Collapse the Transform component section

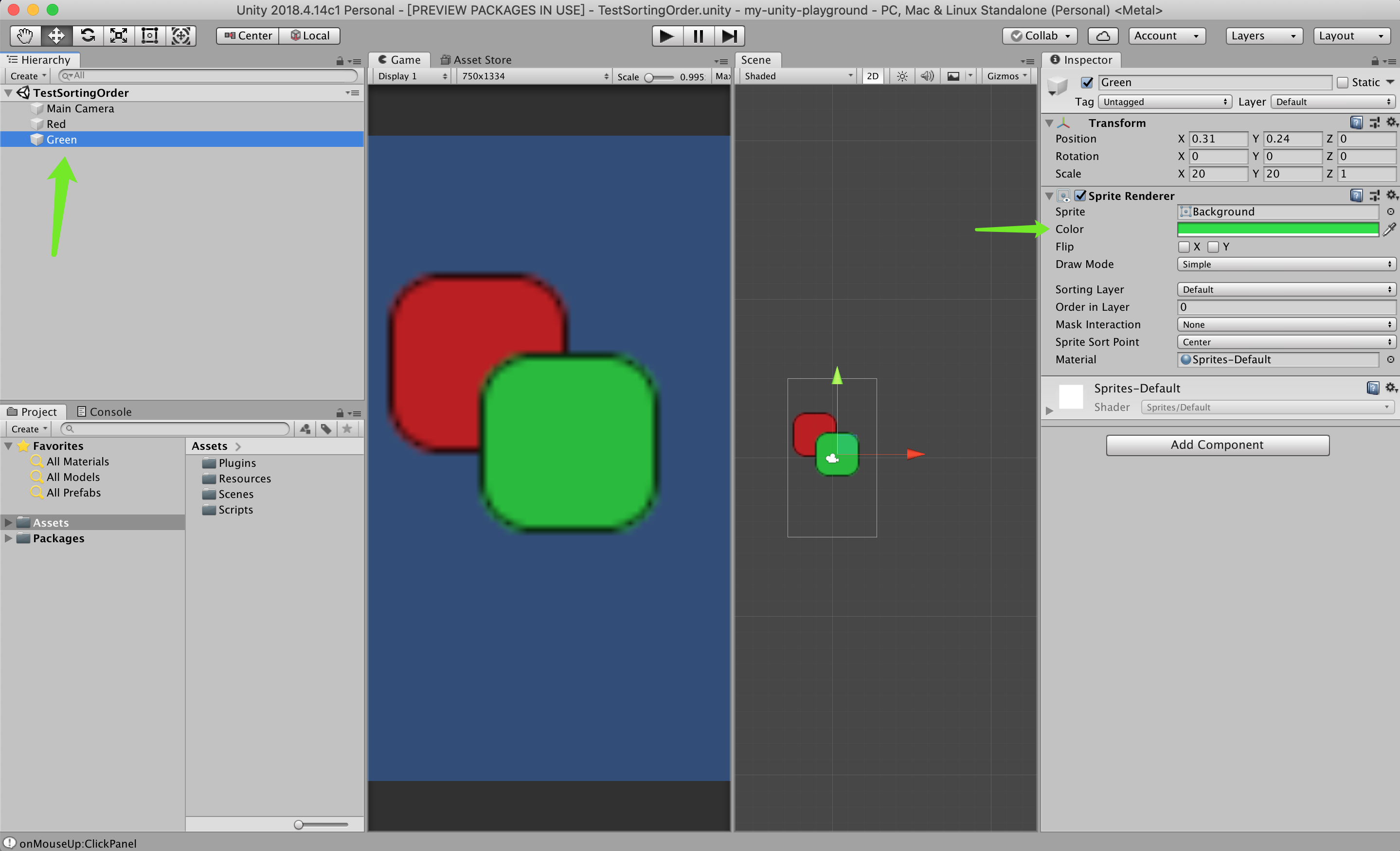(1049, 124)
